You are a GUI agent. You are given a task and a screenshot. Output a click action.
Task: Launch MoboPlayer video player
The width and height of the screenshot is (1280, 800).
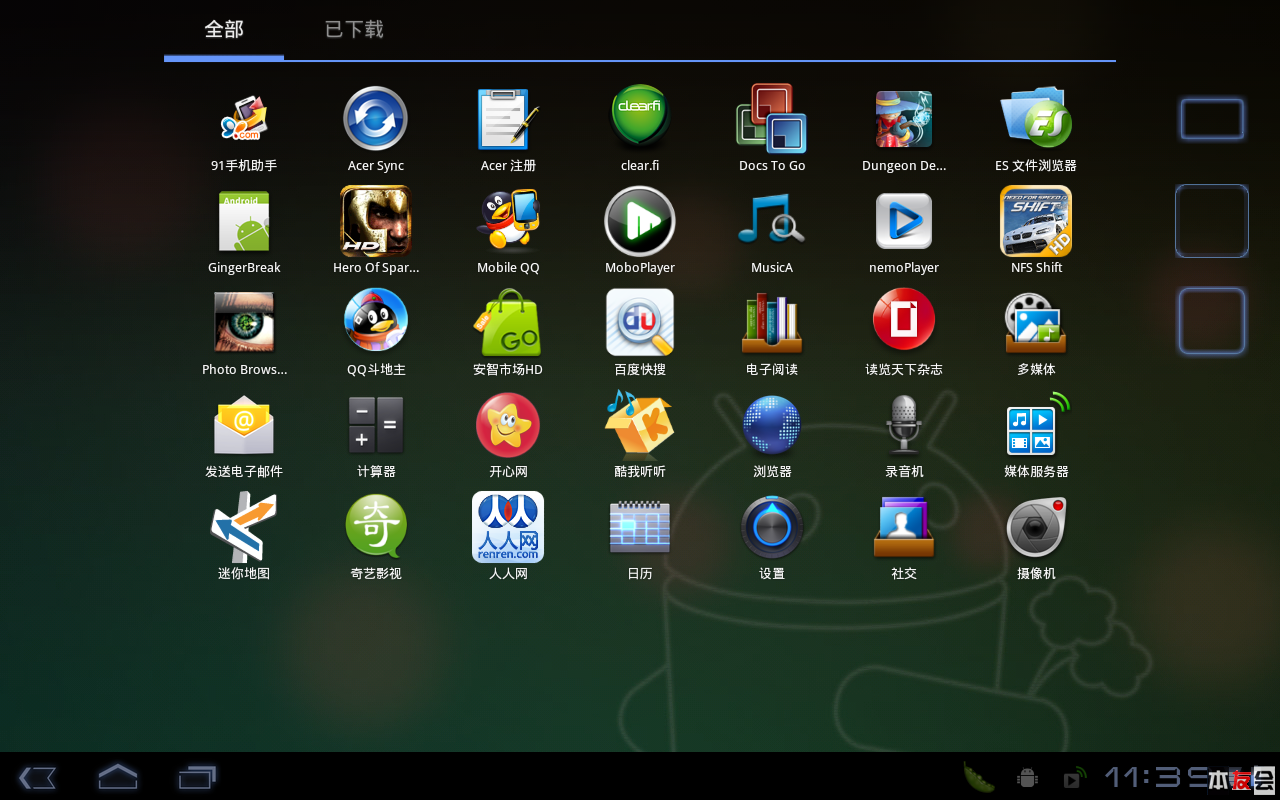(640, 222)
